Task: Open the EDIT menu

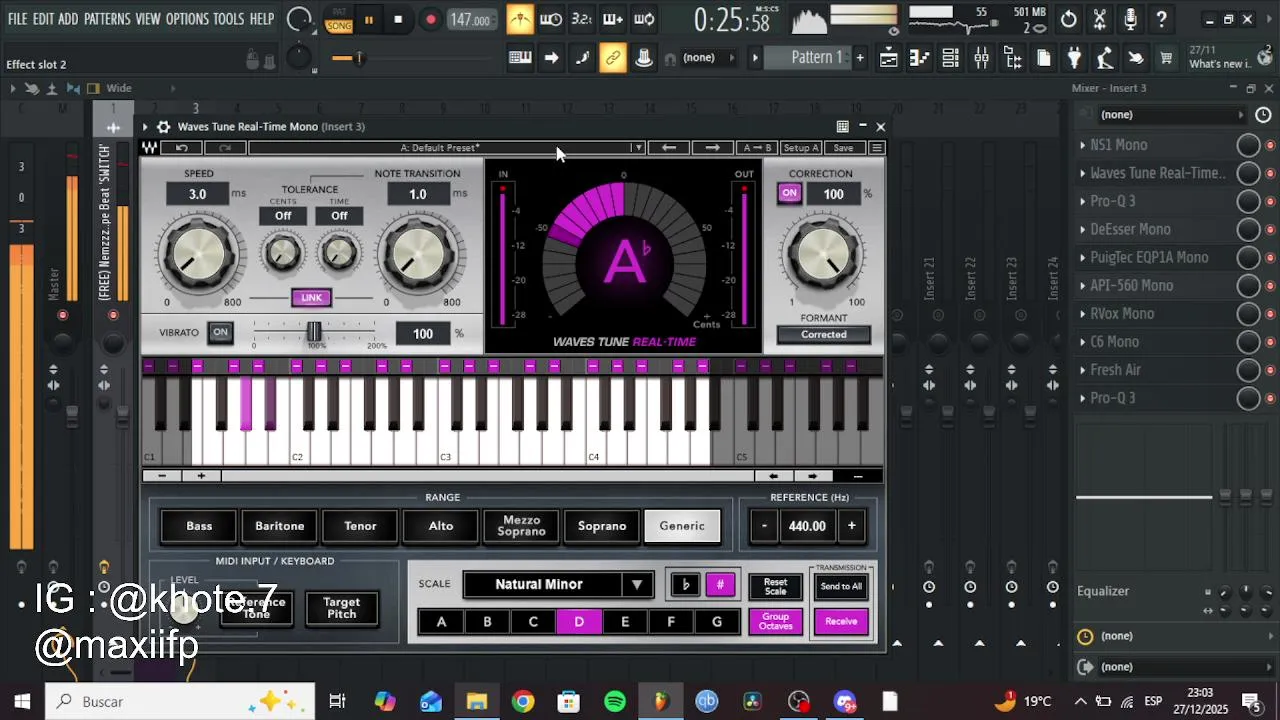Action: [43, 19]
